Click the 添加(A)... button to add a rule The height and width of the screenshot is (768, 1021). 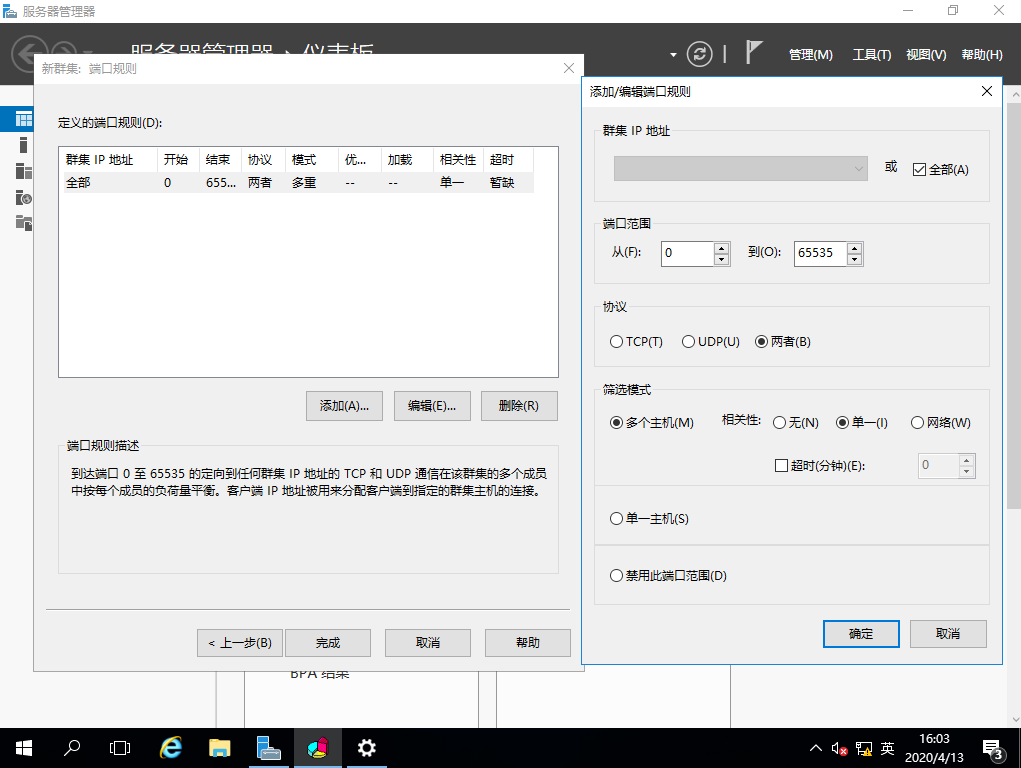344,405
